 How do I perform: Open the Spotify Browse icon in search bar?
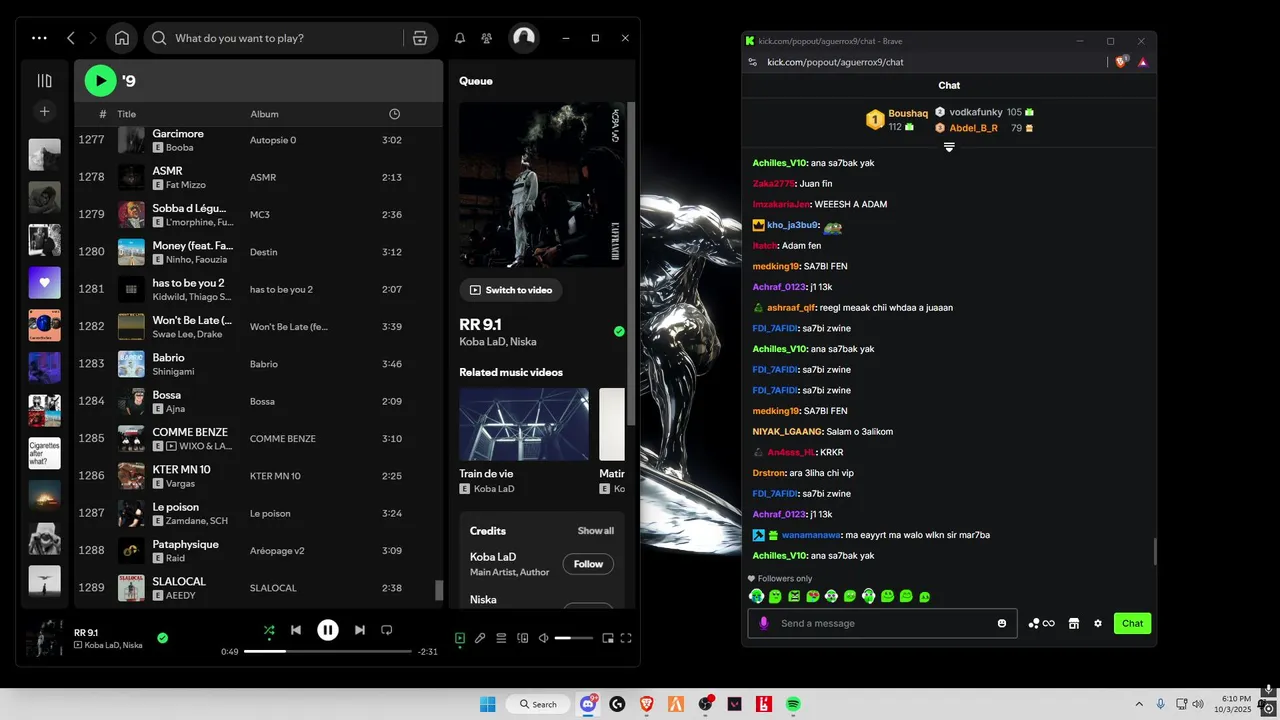point(420,38)
